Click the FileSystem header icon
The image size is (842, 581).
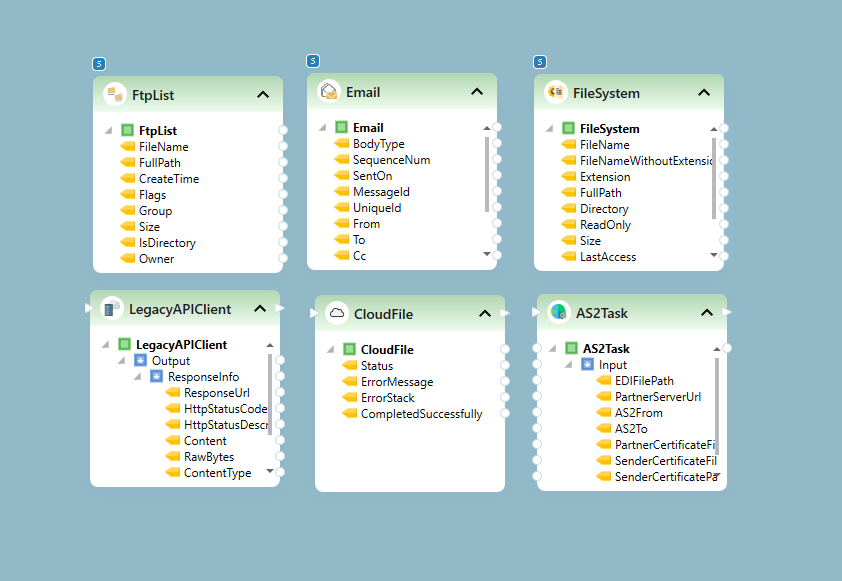pos(556,92)
